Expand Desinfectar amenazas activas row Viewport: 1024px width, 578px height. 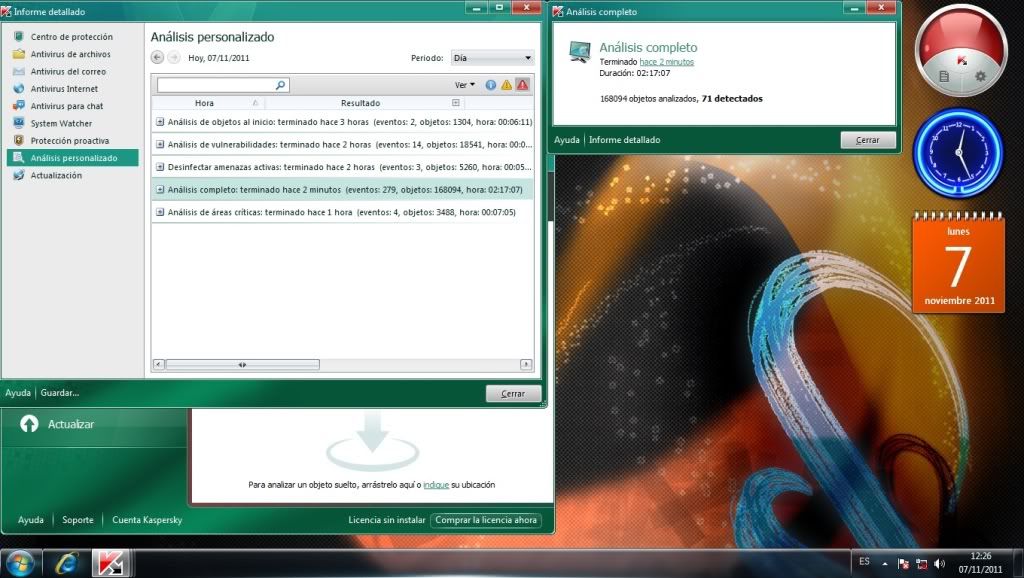pos(160,167)
